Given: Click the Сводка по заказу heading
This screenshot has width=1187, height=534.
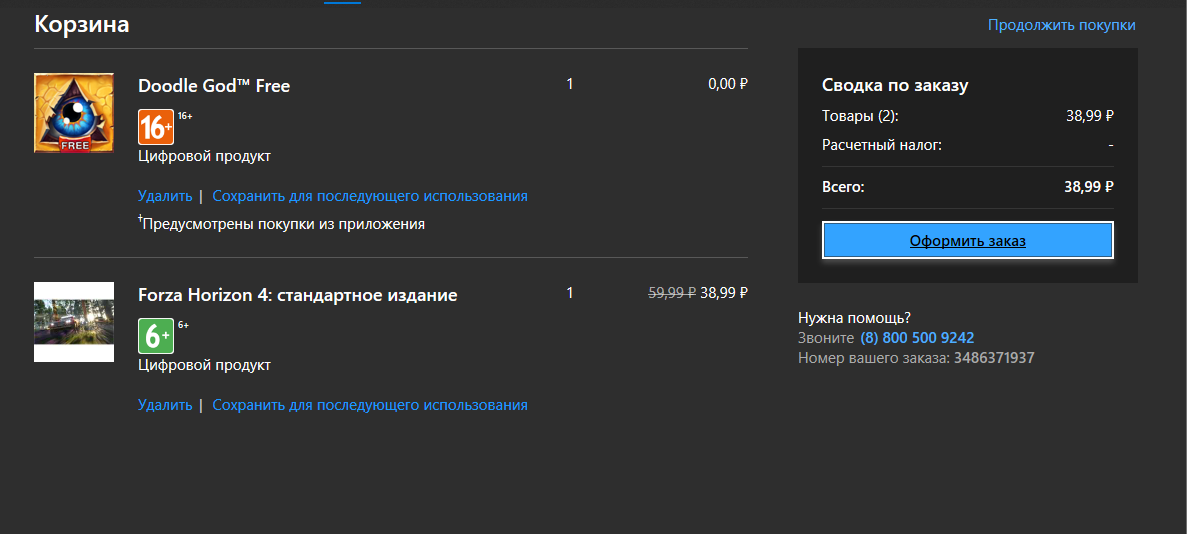Looking at the screenshot, I should (x=895, y=85).
